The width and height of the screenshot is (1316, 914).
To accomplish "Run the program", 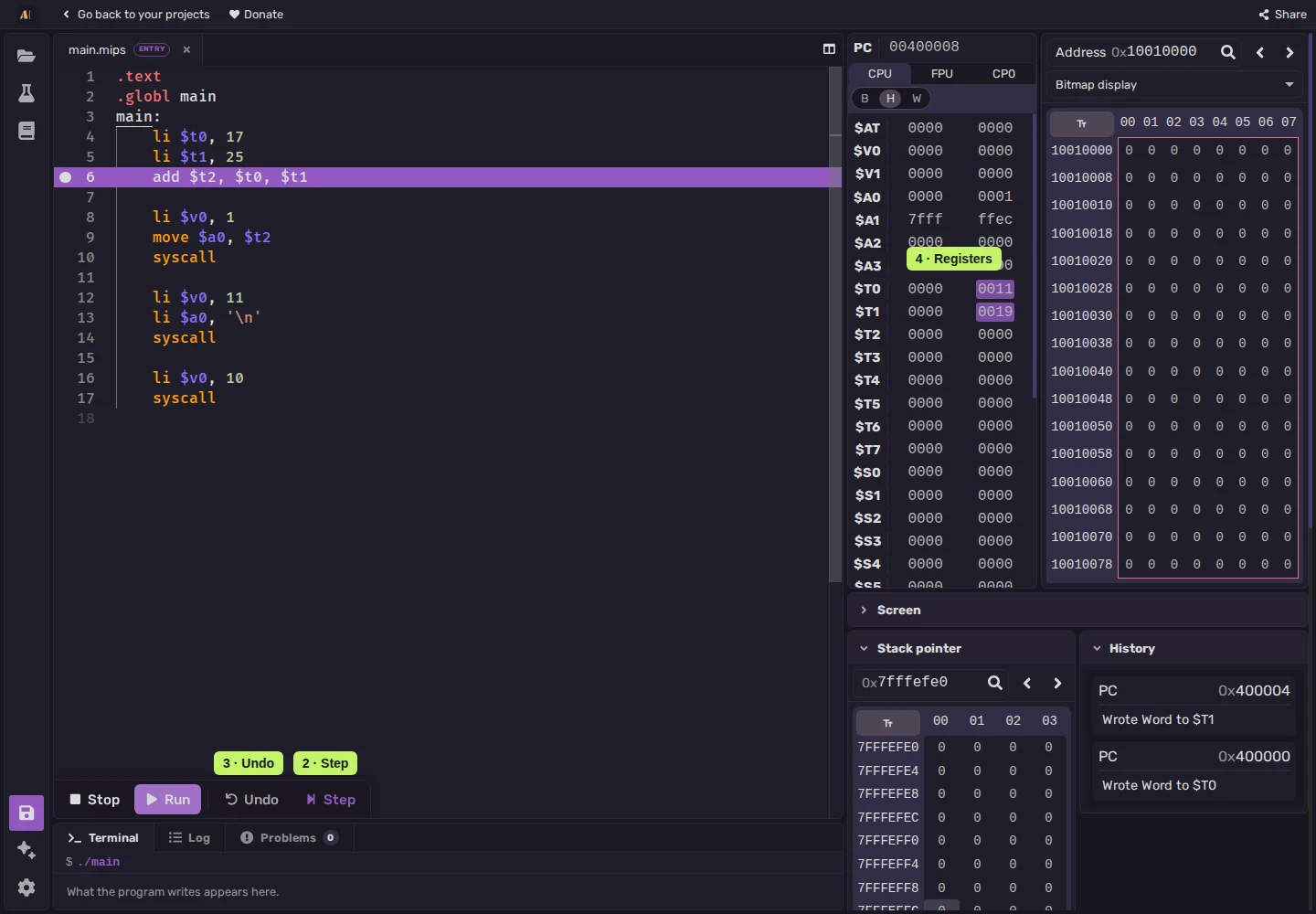I will point(167,799).
